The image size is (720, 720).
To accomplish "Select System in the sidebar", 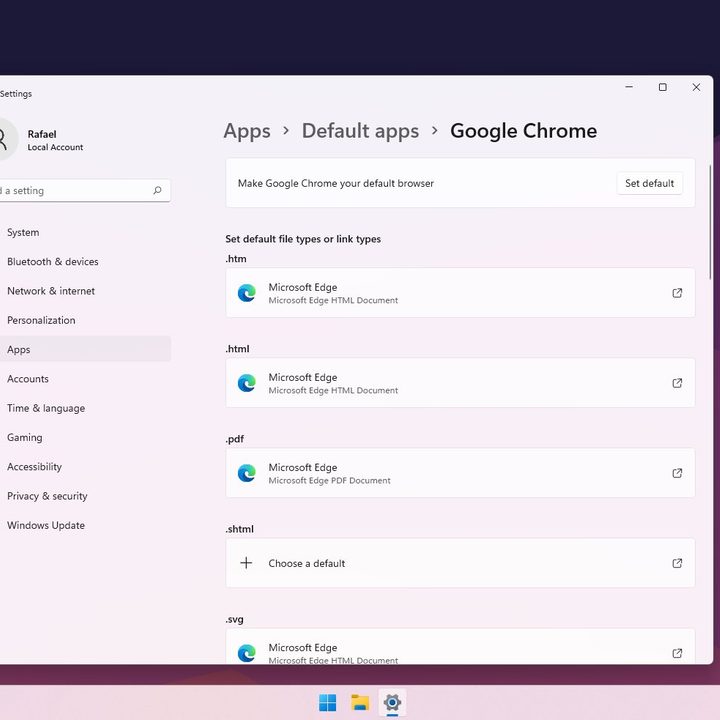I will point(85,232).
